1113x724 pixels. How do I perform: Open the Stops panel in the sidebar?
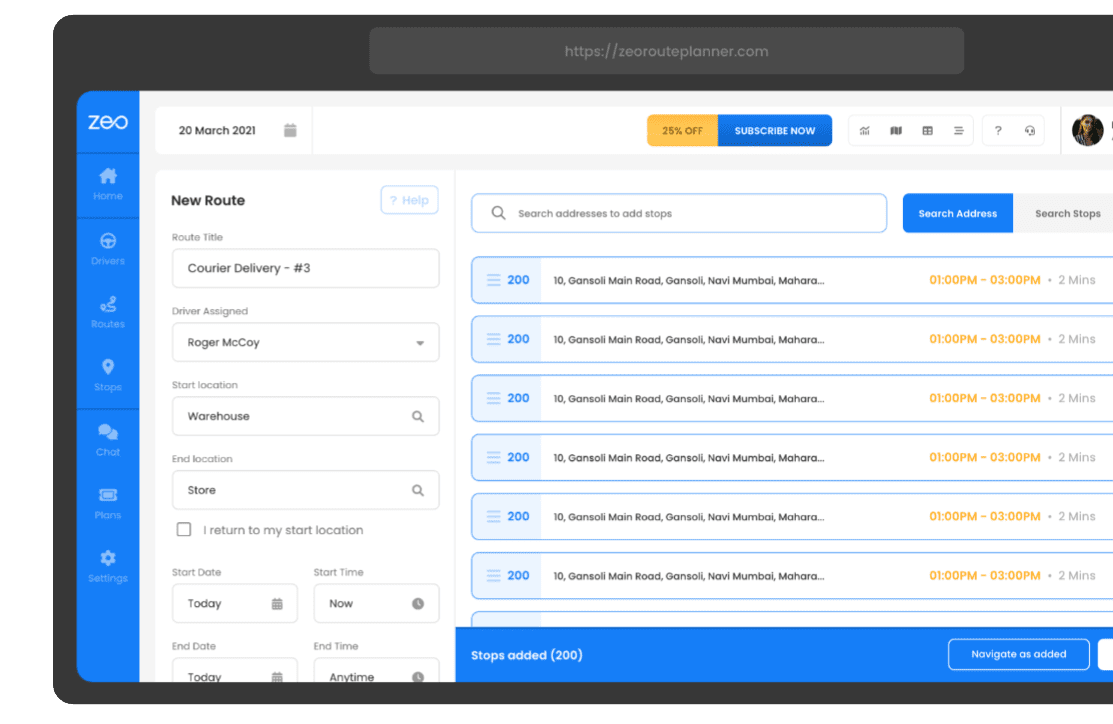[x=107, y=373]
